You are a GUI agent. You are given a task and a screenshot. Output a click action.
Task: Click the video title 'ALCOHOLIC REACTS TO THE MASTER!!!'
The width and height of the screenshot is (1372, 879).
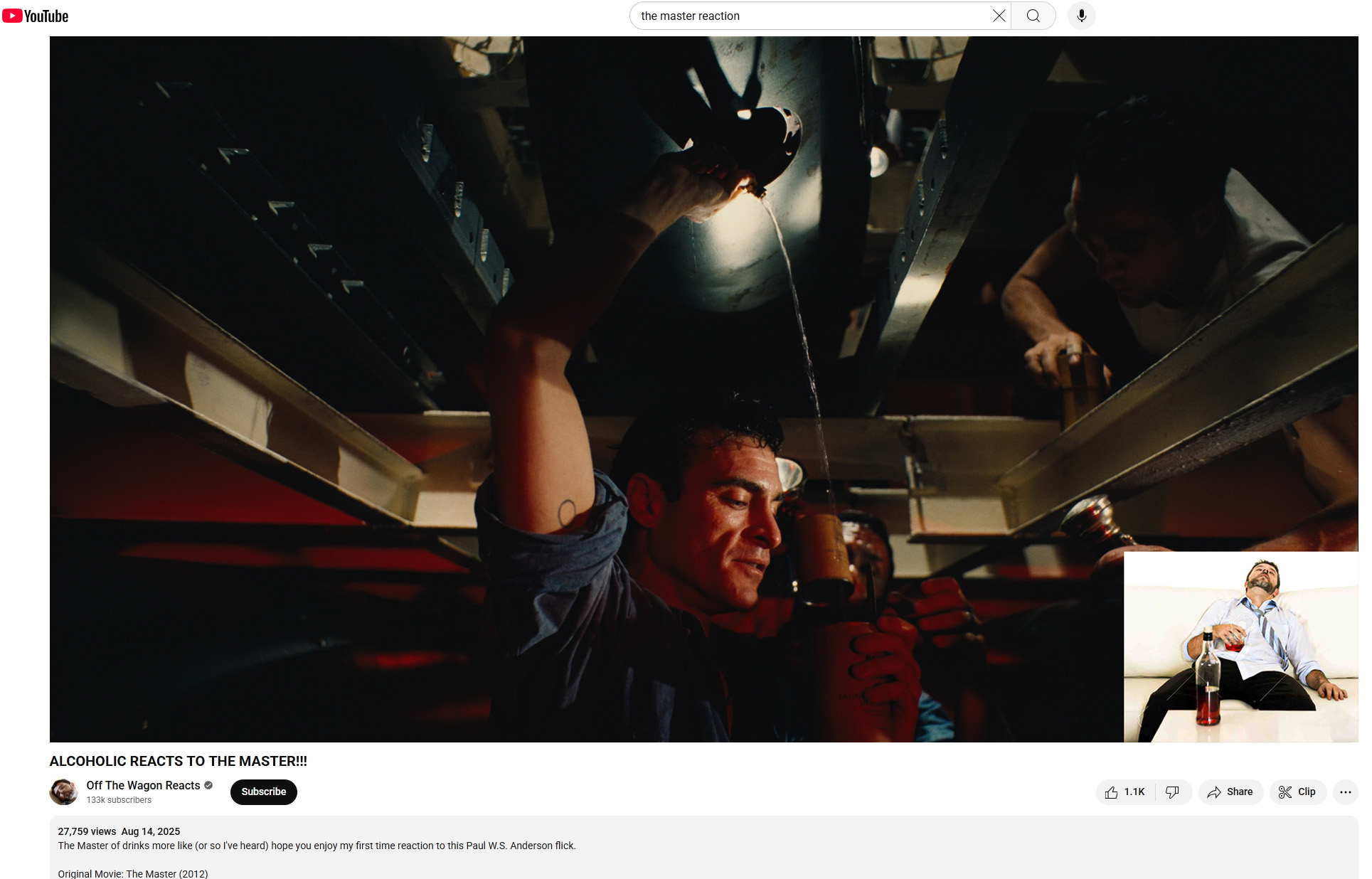(179, 761)
